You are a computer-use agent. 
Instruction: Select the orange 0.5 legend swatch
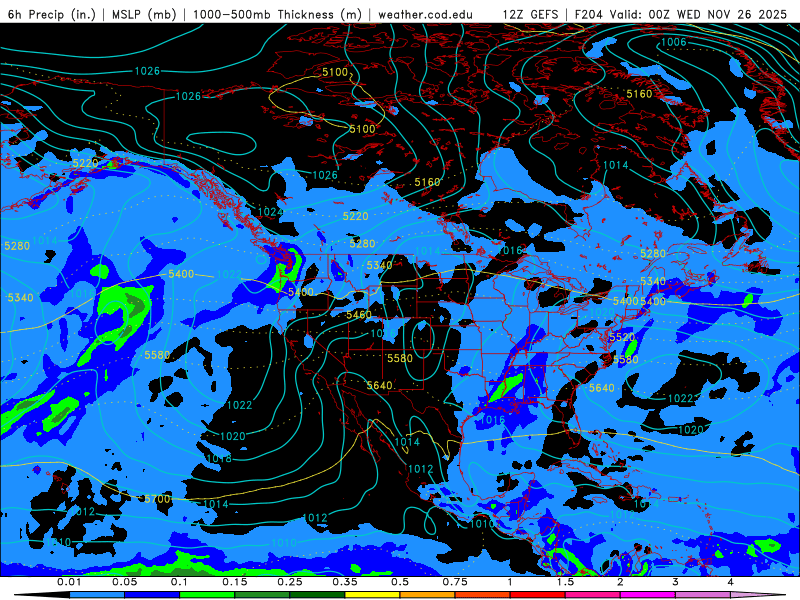[x=428, y=595]
